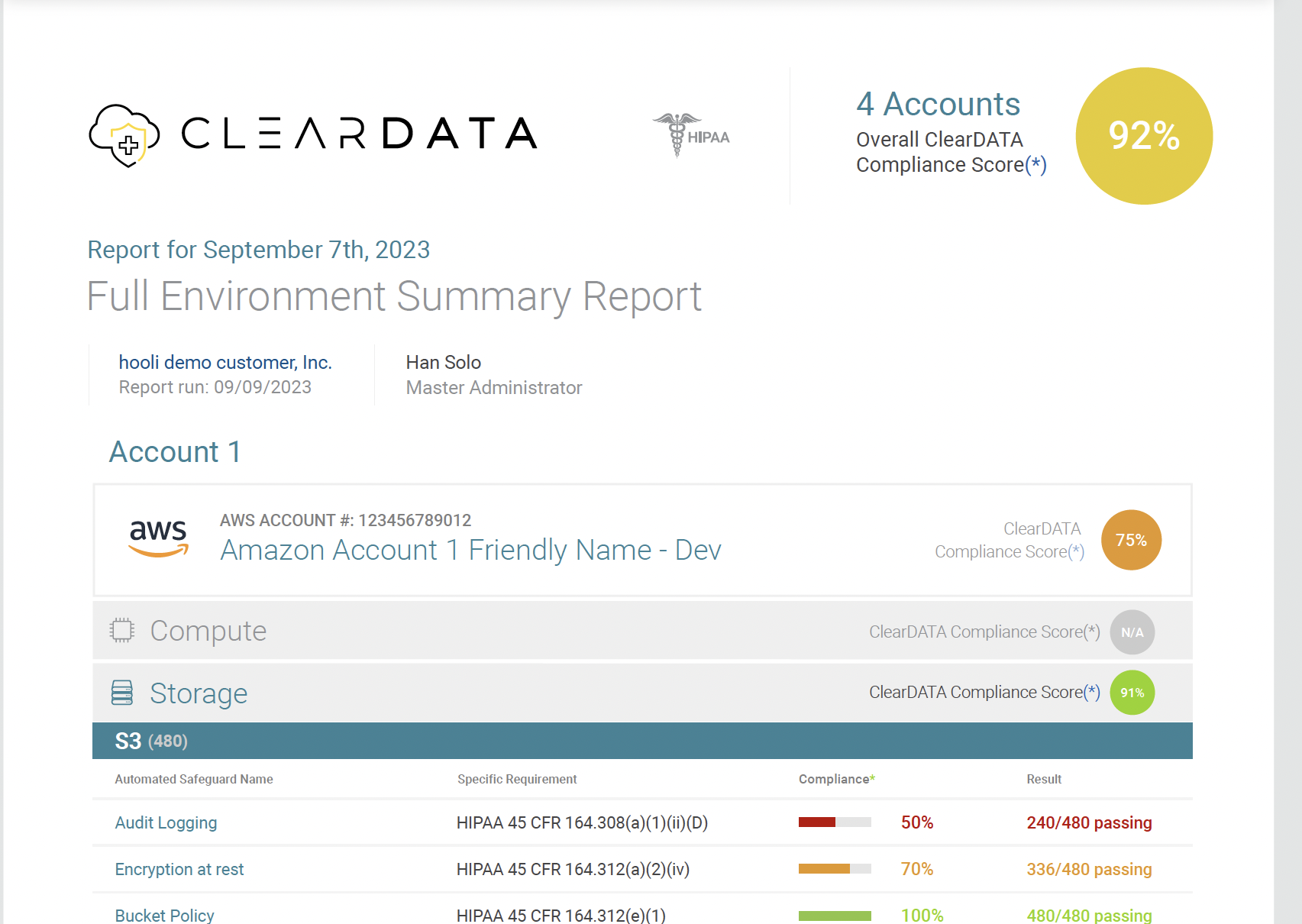Click Report run: 09/09/2023 text
Image resolution: width=1302 pixels, height=924 pixels.
[x=215, y=387]
